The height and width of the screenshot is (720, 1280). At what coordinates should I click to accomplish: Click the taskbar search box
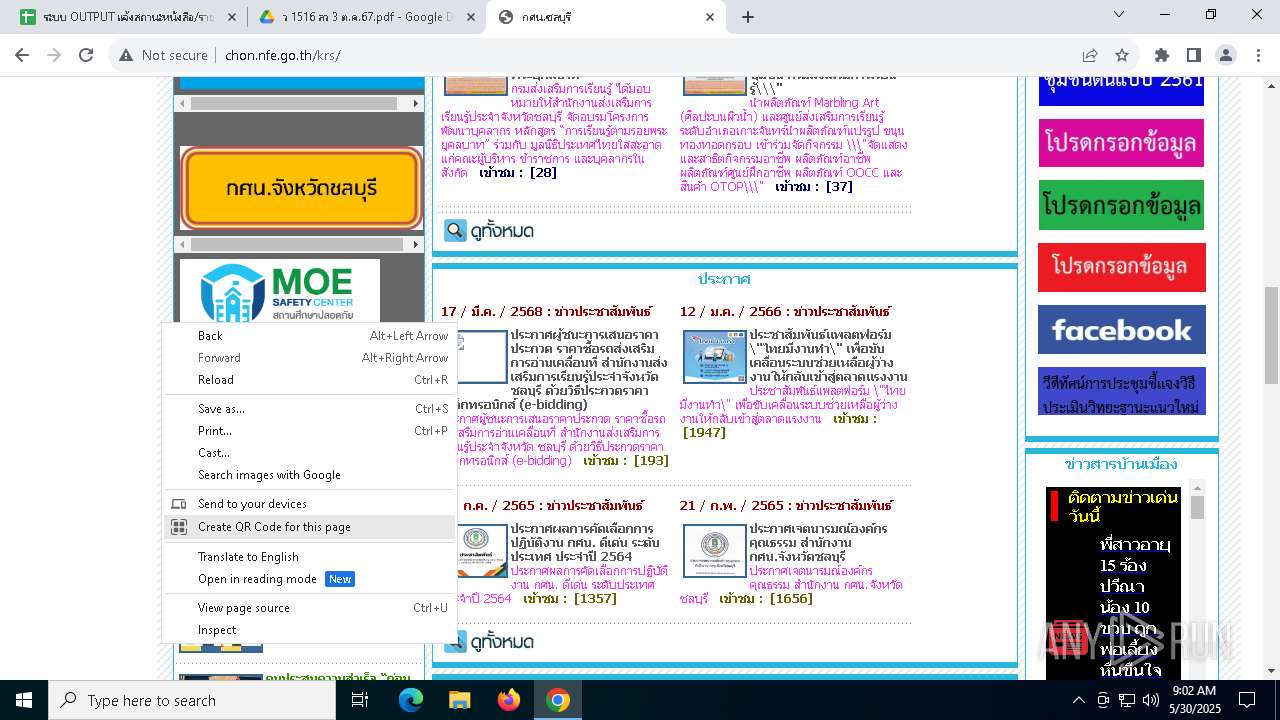coord(192,700)
